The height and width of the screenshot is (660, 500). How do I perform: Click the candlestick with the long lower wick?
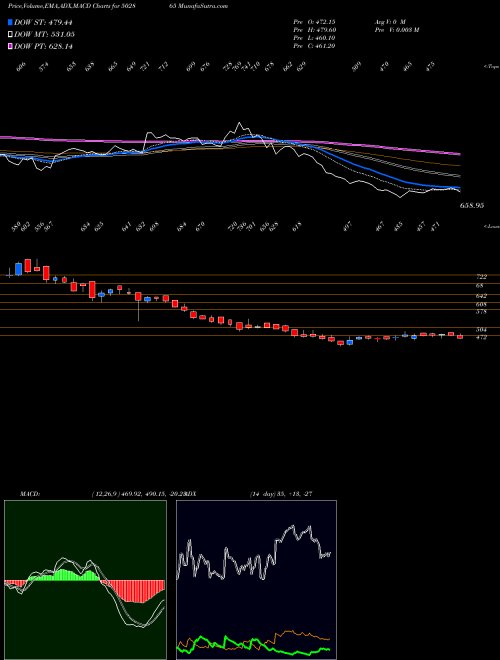coord(138,306)
